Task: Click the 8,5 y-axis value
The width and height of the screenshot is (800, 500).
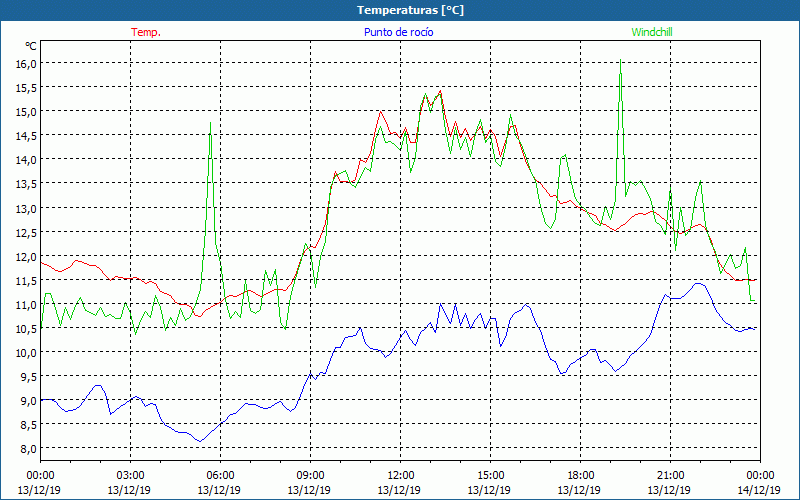Action: [x=30, y=425]
